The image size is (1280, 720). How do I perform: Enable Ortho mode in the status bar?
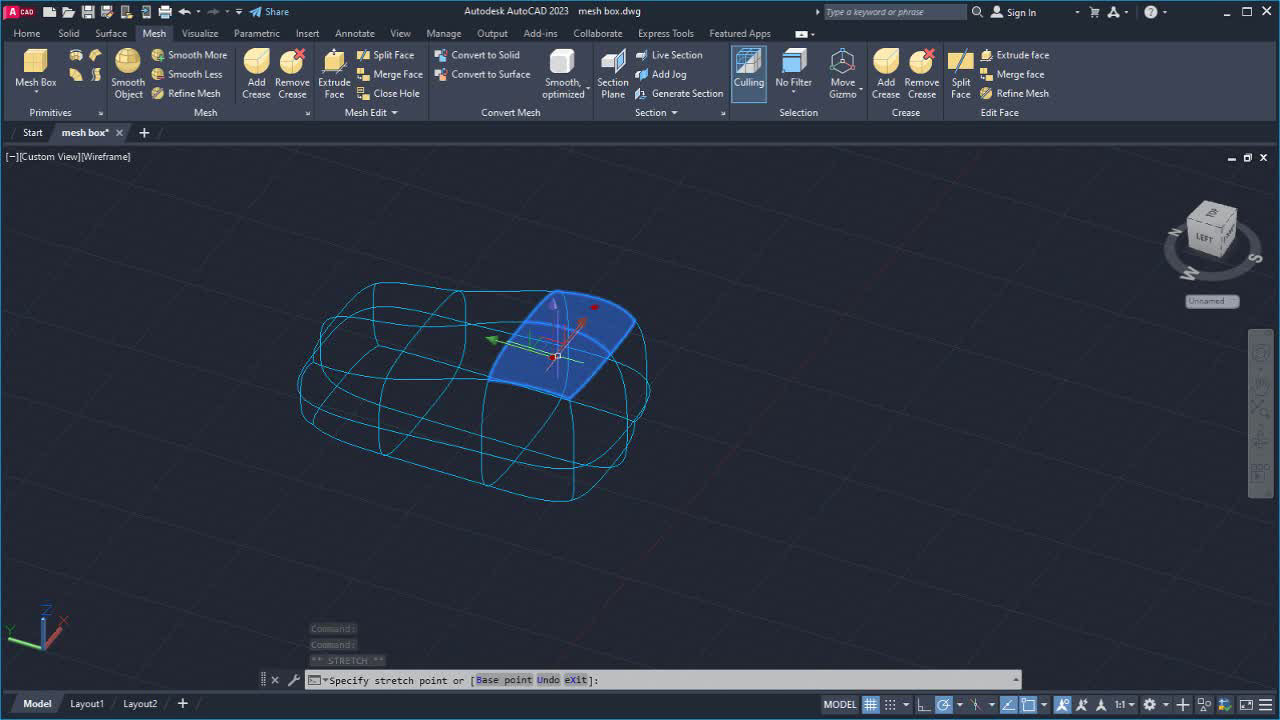[x=925, y=704]
